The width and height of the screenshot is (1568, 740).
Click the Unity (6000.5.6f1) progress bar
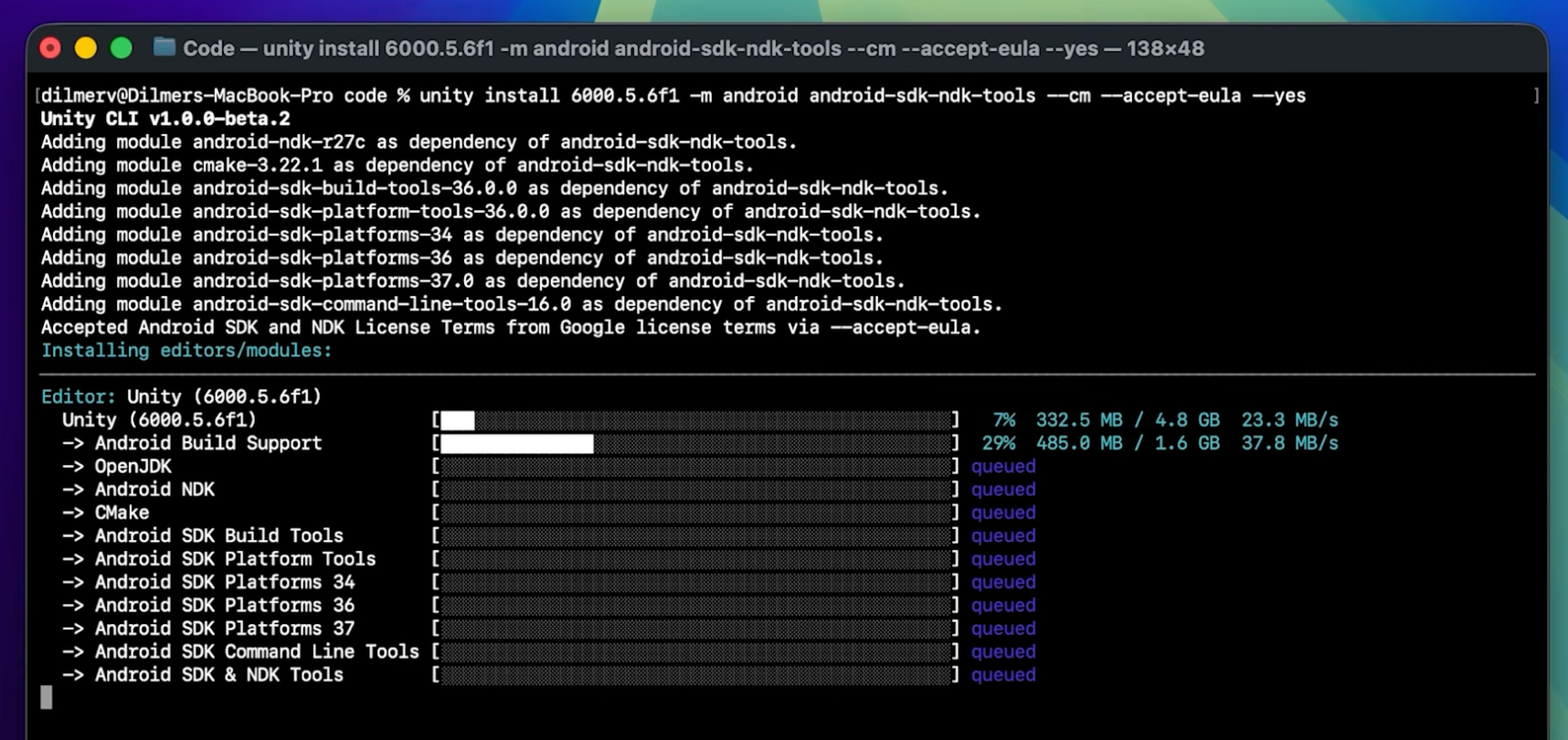coord(696,420)
